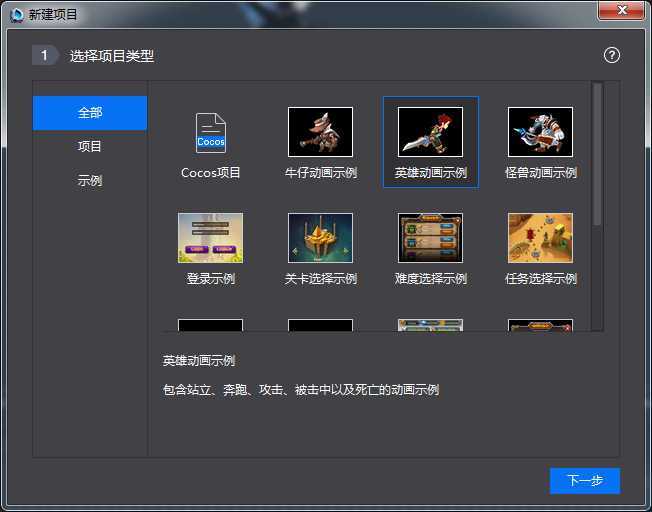Click the 关卡选择示例 label text

tap(321, 279)
